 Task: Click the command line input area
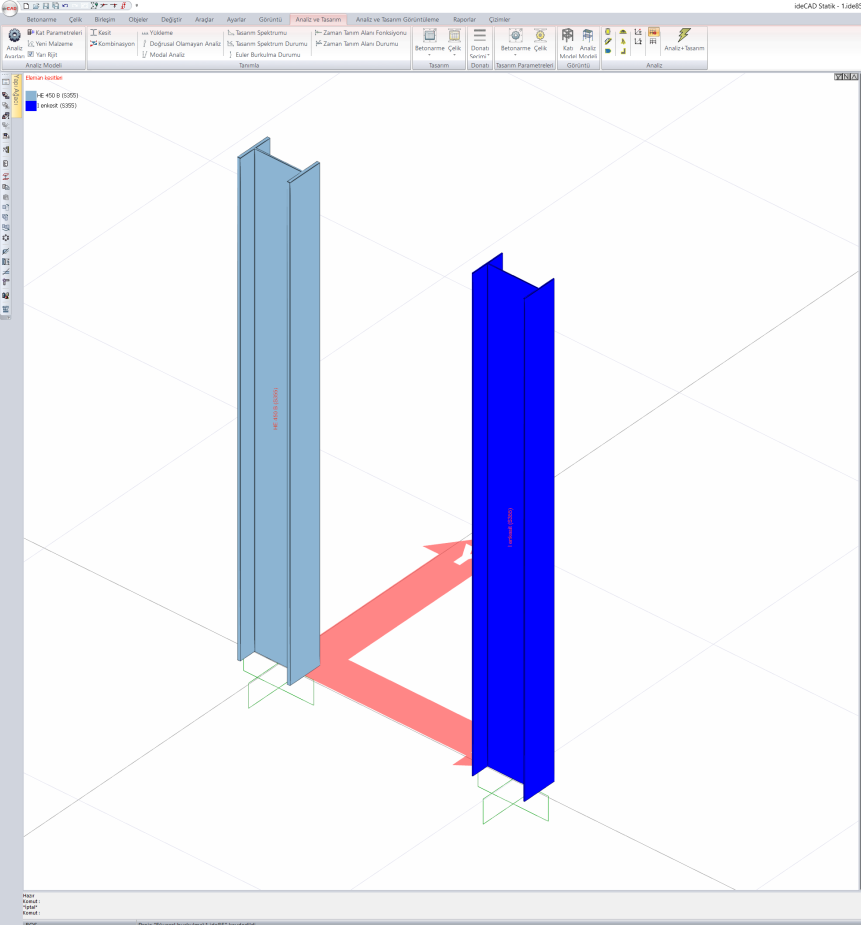(441, 904)
